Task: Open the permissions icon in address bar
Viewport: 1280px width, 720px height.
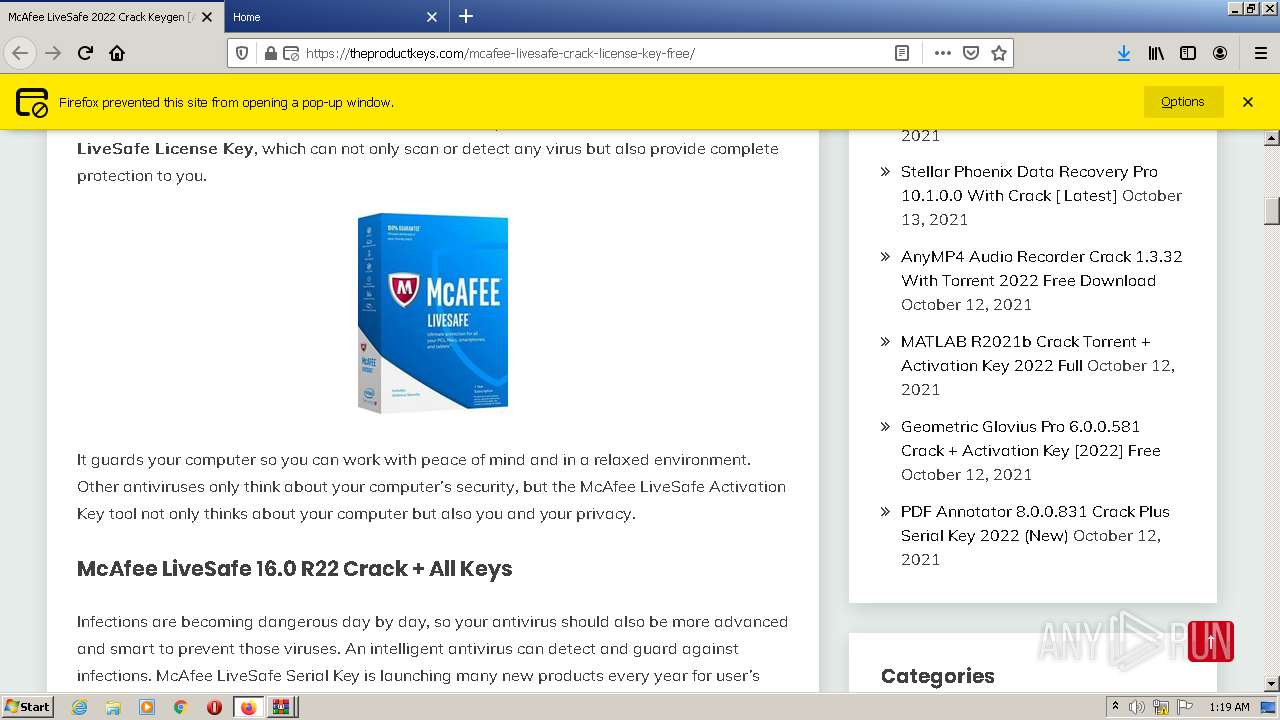Action: point(290,53)
